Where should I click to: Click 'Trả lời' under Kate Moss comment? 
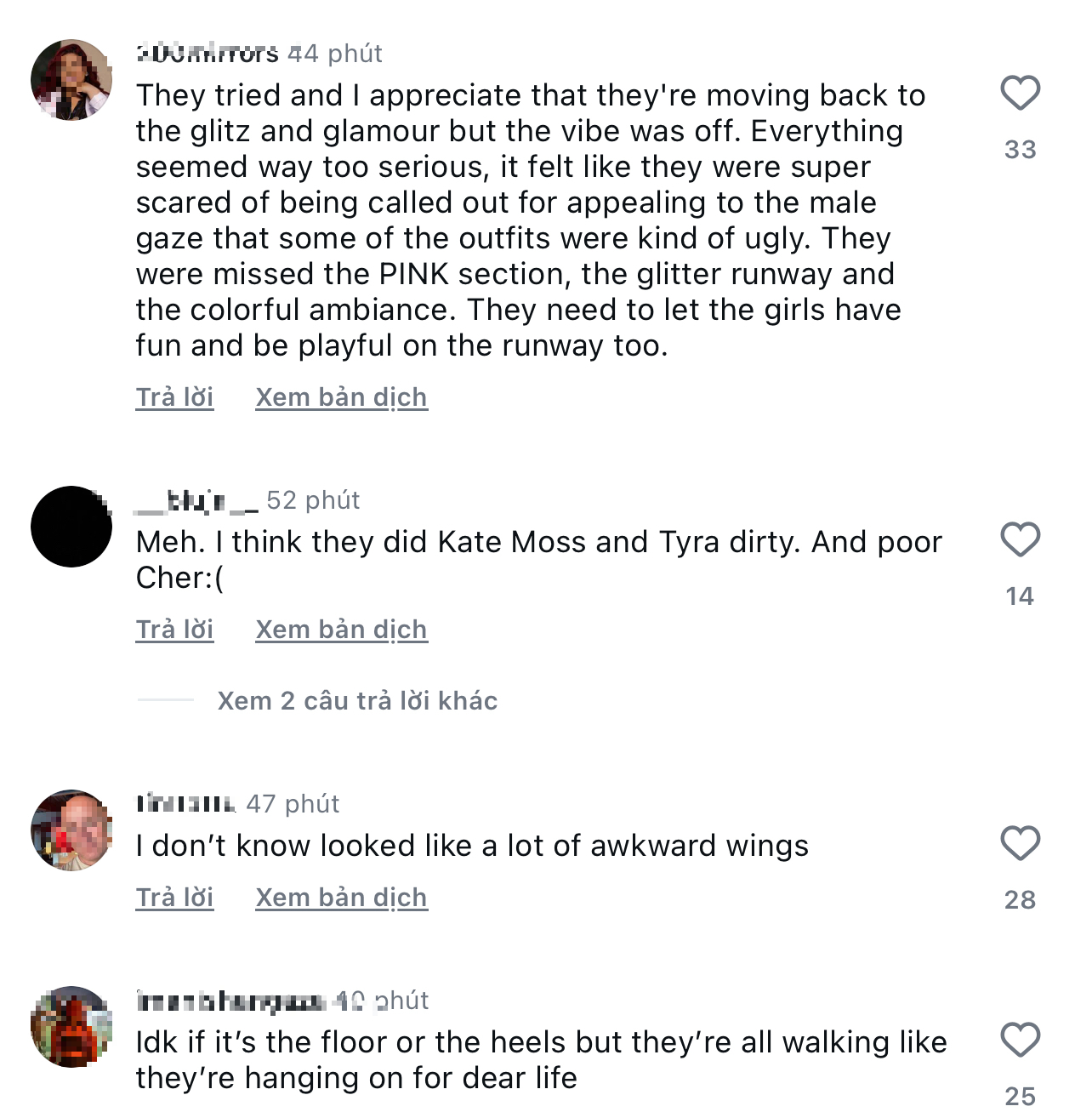174,630
